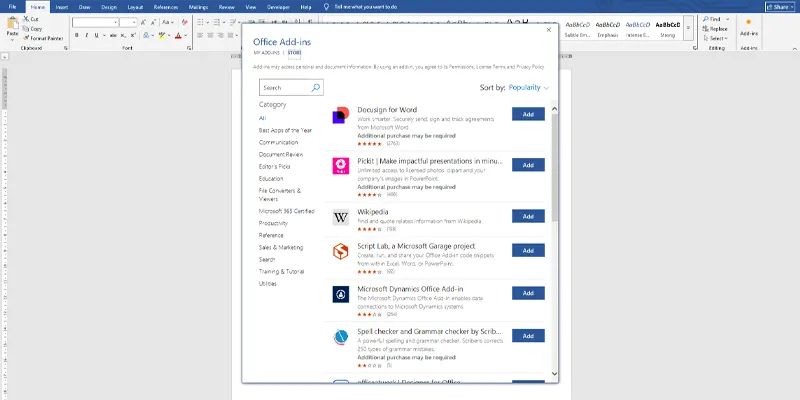This screenshot has width=800, height=400.
Task: Click the Numbering list icon
Action: point(216,22)
